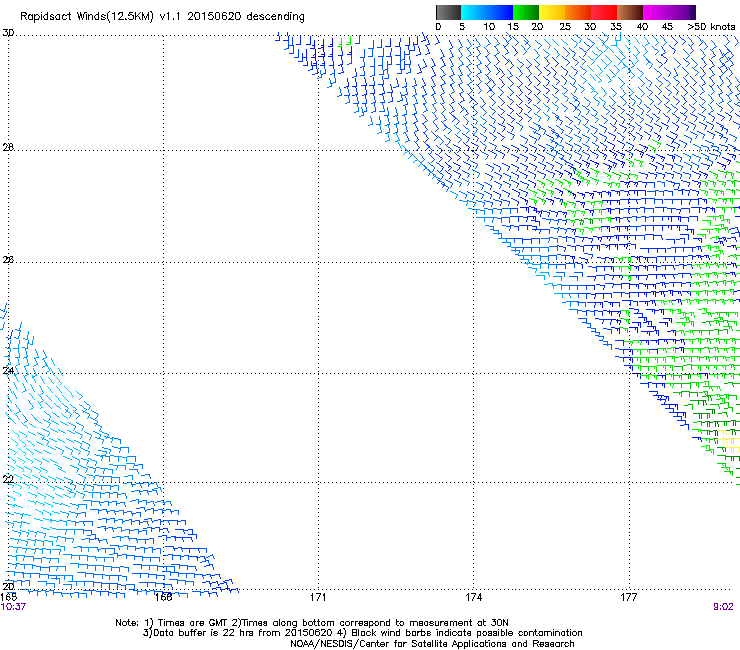Click the '0' label under the color bar

tap(438, 27)
